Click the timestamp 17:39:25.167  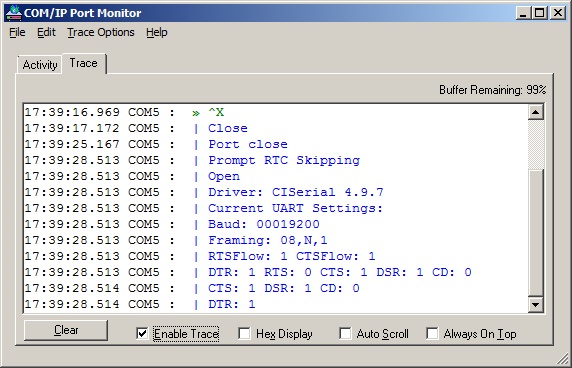[x=72, y=144]
